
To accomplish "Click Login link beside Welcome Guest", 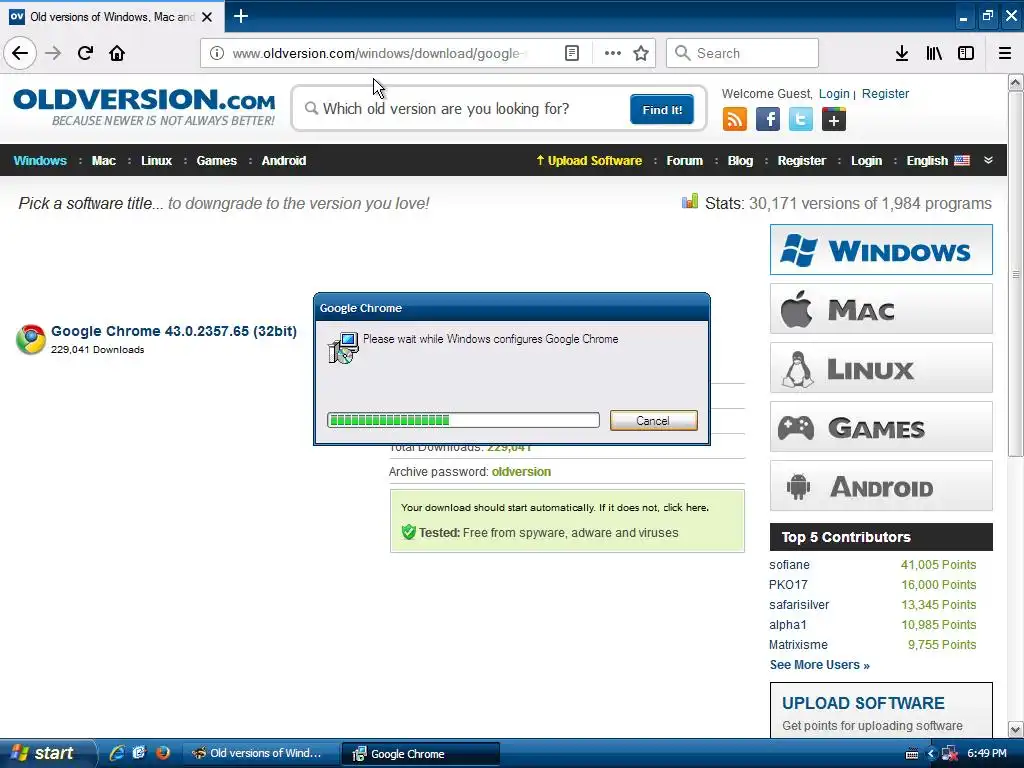I will [834, 93].
